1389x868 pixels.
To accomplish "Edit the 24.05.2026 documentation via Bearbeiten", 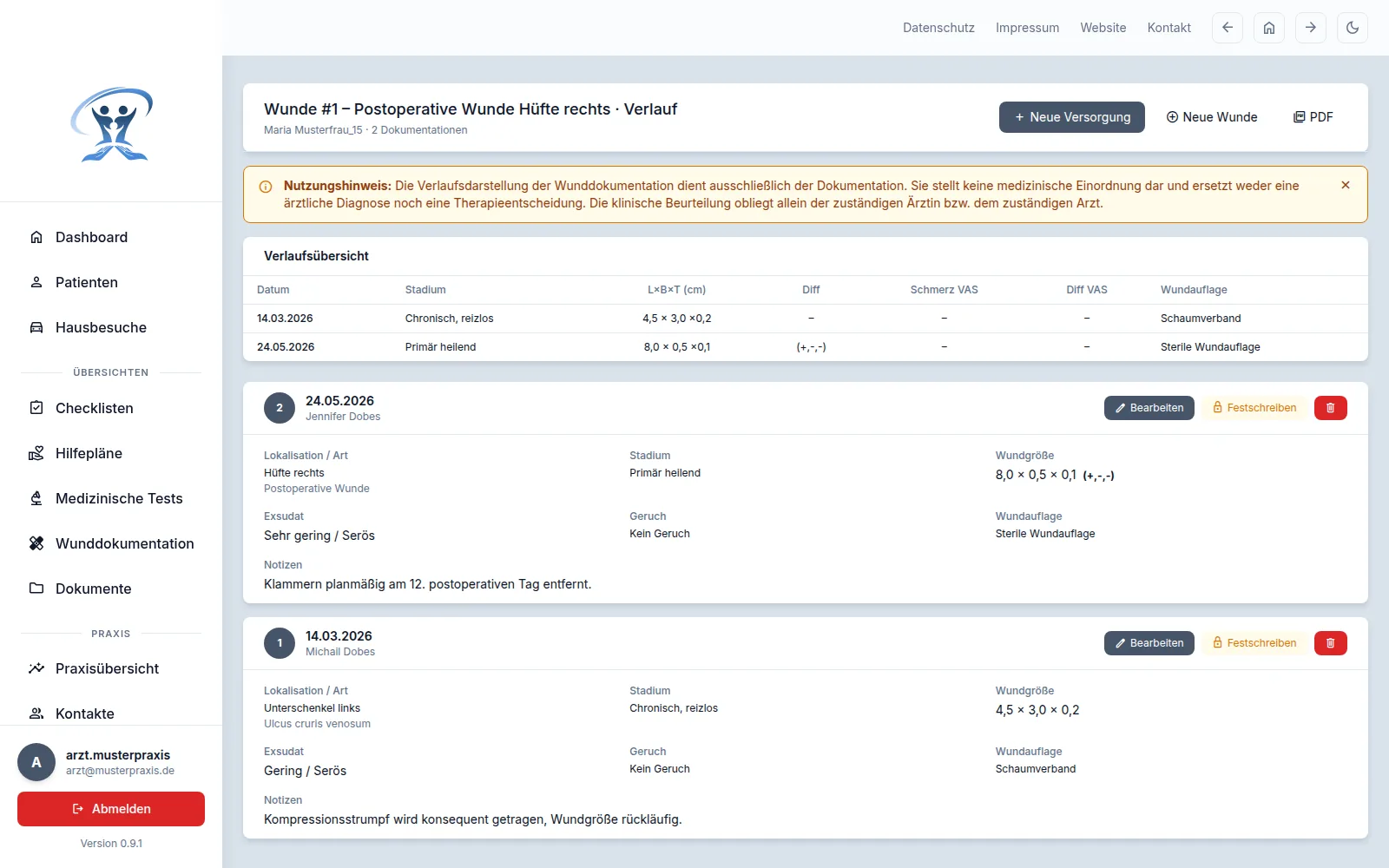I will tap(1149, 408).
